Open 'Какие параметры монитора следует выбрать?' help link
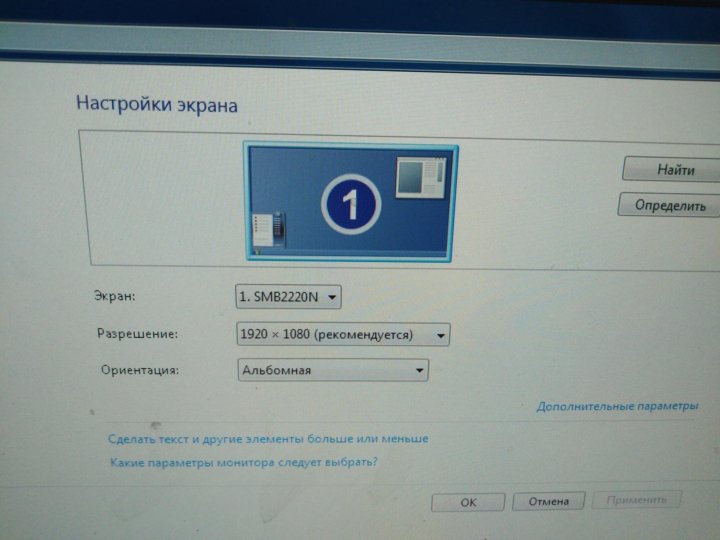The image size is (720, 540). (x=242, y=463)
